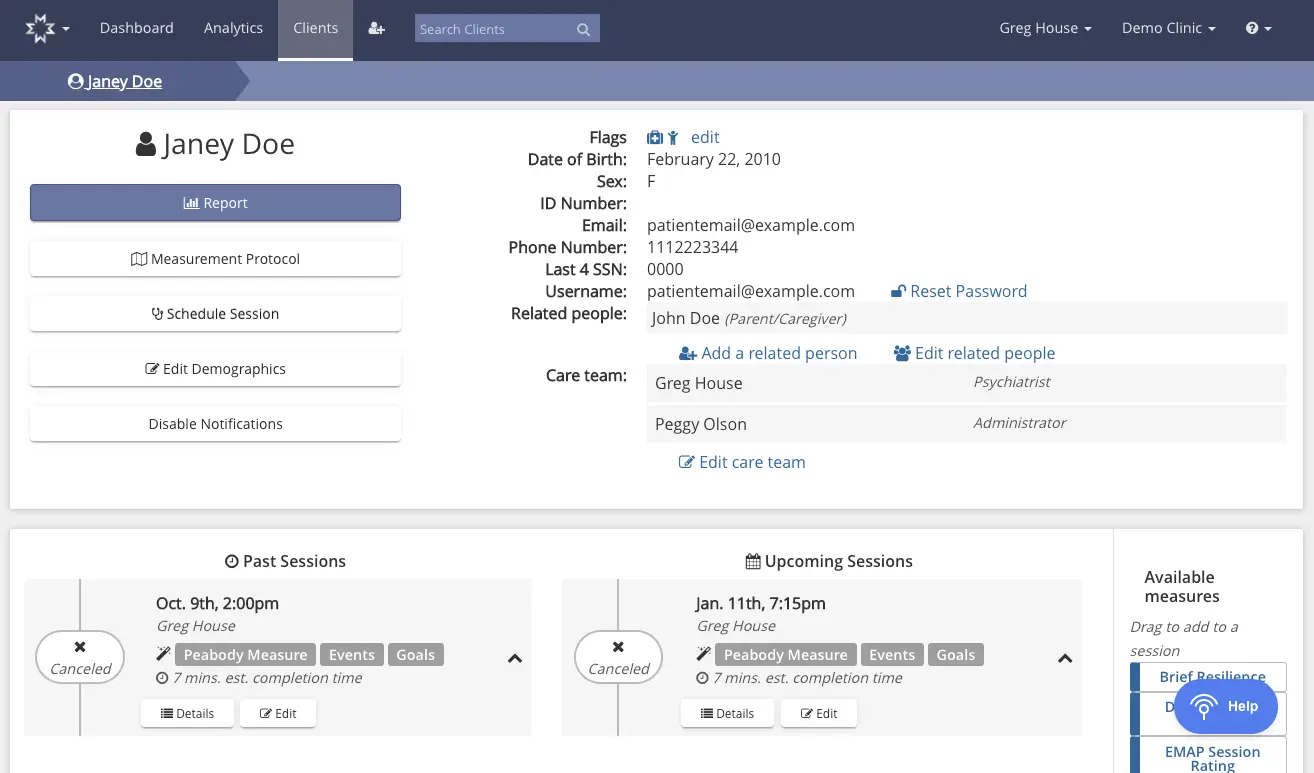Viewport: 1314px width, 773px height.
Task: Toggle Disable Notifications for this client
Action: tap(215, 423)
